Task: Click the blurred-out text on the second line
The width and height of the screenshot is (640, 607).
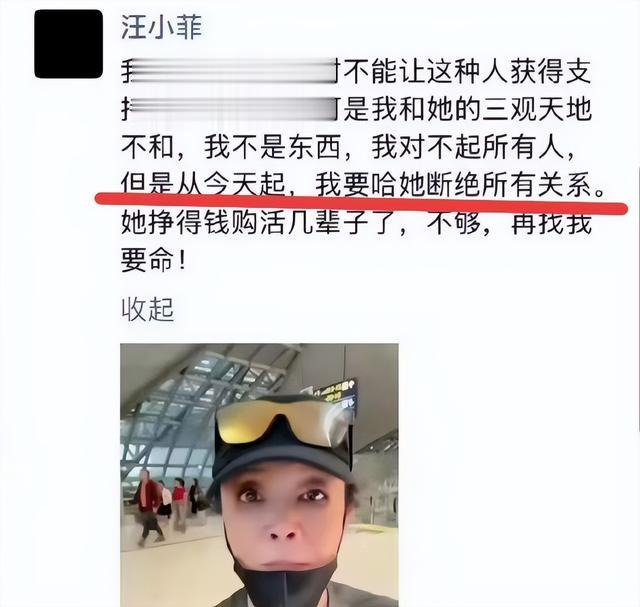Action: coord(230,109)
